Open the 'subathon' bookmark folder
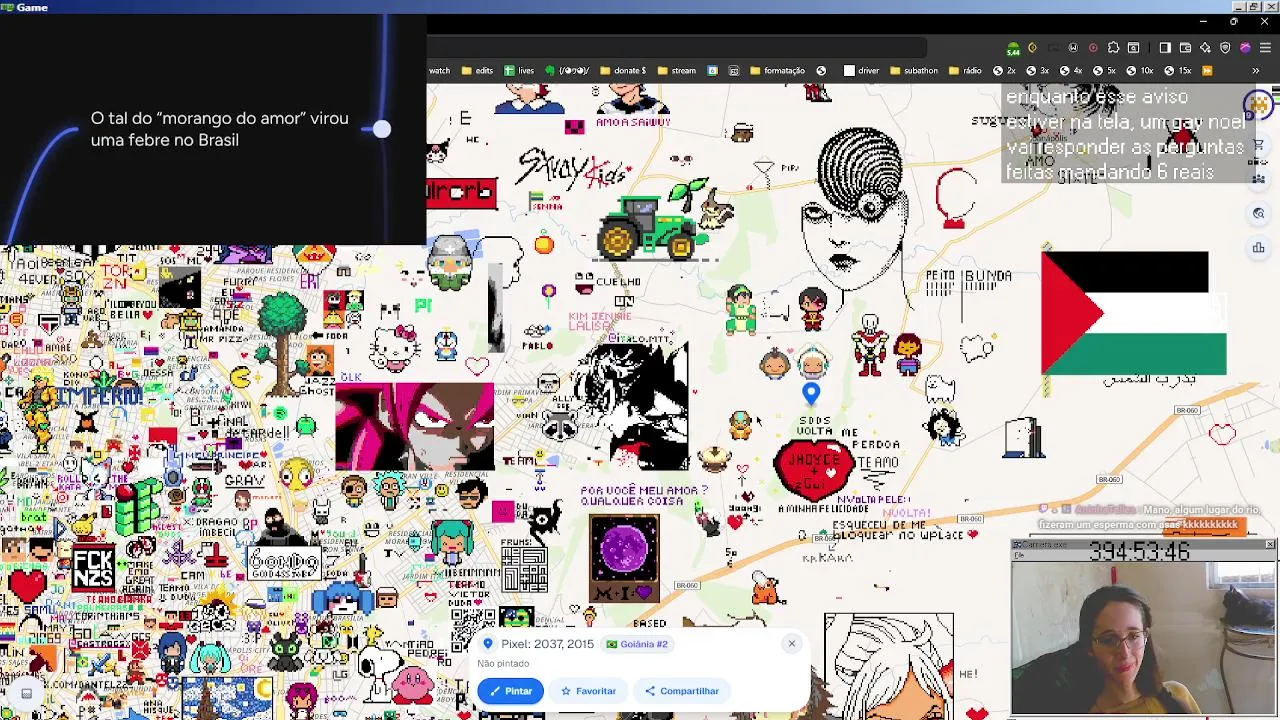This screenshot has width=1280, height=720. coord(913,71)
